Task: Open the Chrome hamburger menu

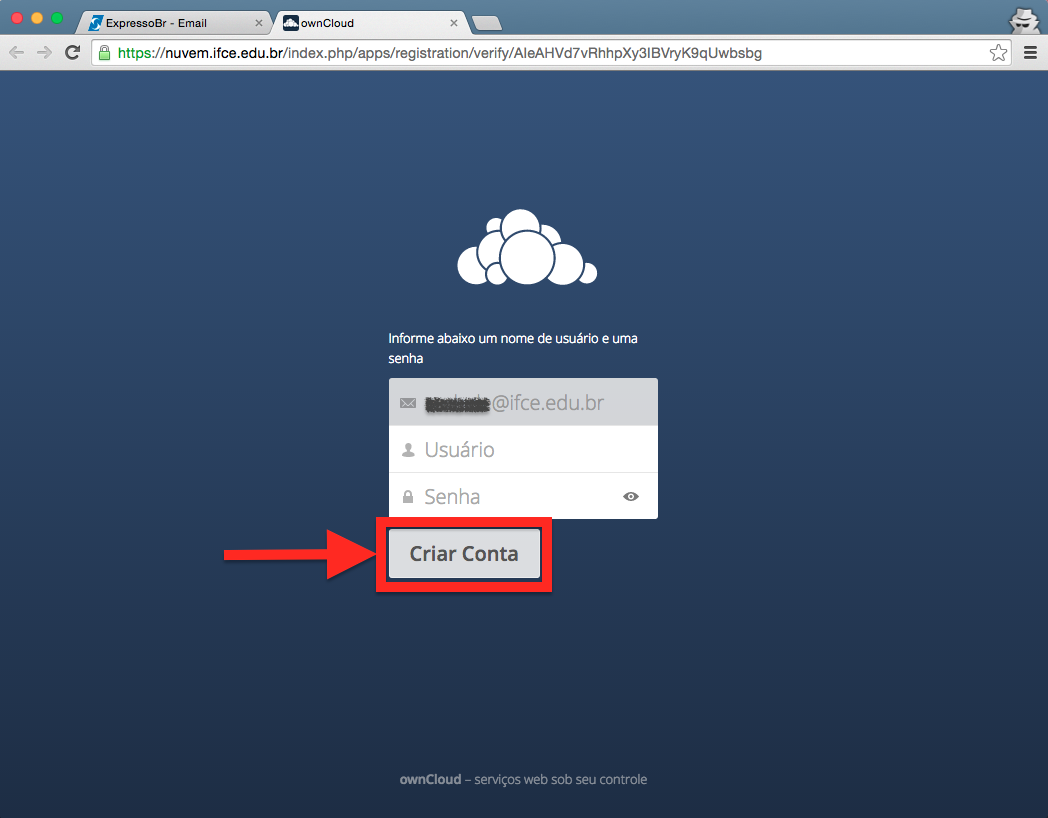Action: (x=1031, y=53)
